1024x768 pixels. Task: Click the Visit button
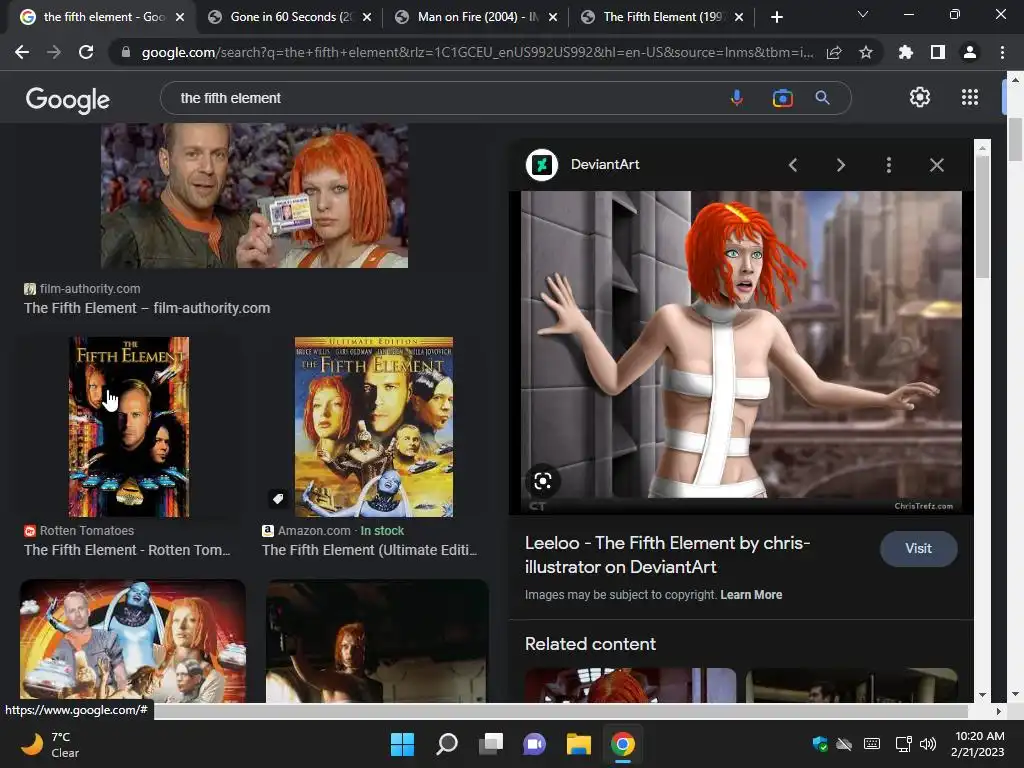point(918,549)
